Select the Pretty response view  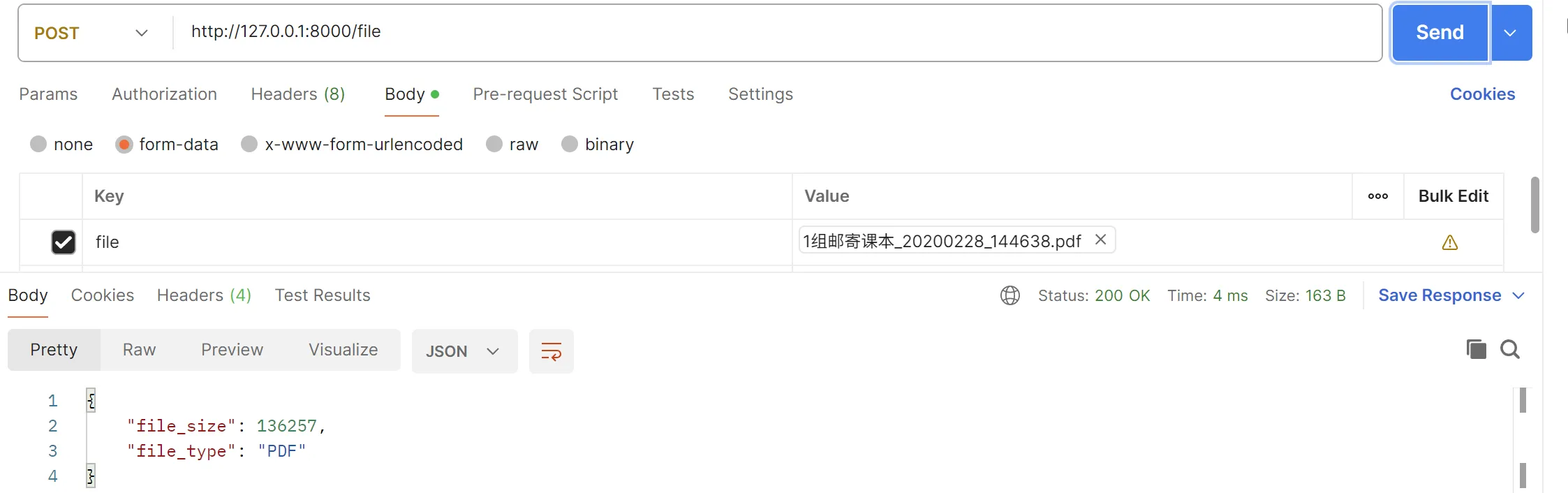click(54, 350)
